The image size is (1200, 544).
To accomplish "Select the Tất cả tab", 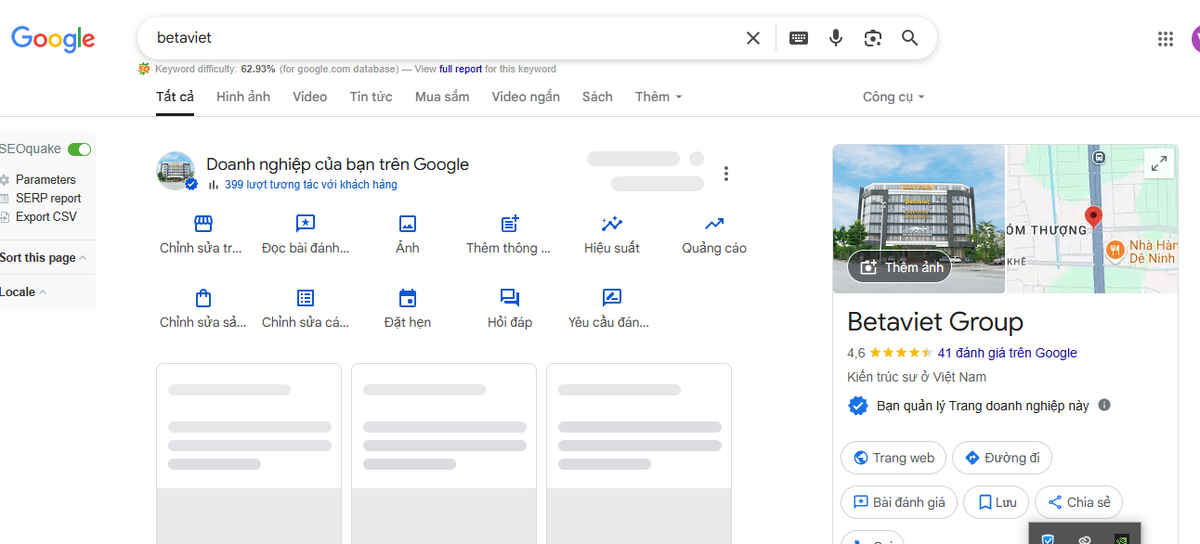I will [175, 97].
